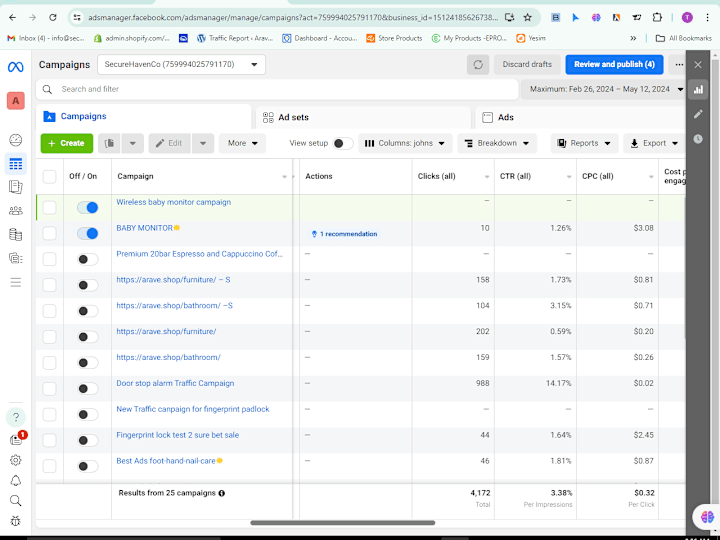Viewport: 720px width, 540px height.
Task: Click Review and publish (4)
Action: coord(614,65)
